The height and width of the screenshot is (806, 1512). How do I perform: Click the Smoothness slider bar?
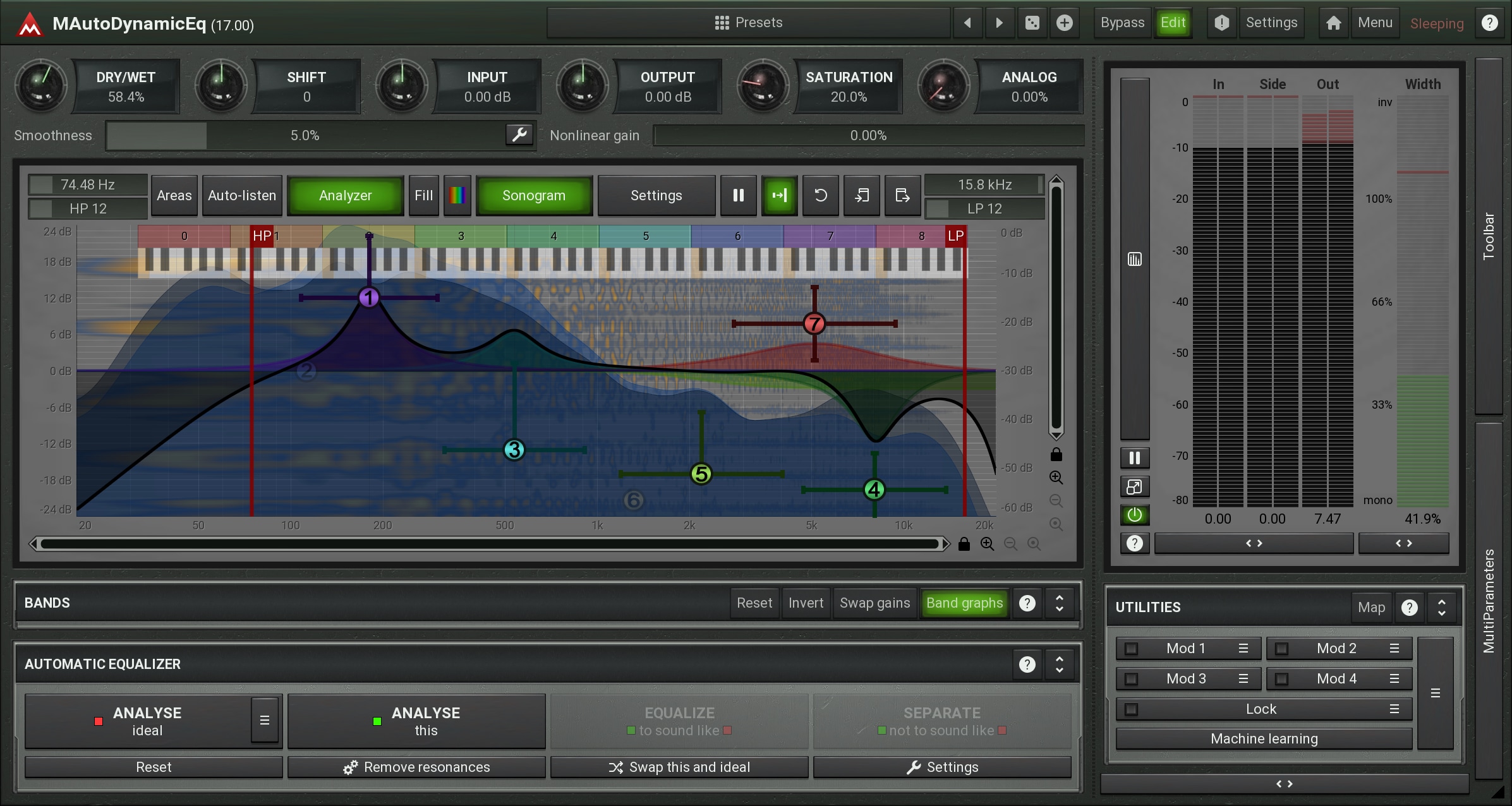(305, 135)
